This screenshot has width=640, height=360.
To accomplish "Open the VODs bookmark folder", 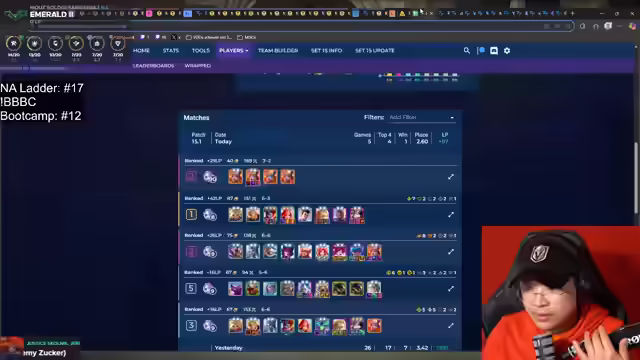I will (x=209, y=37).
